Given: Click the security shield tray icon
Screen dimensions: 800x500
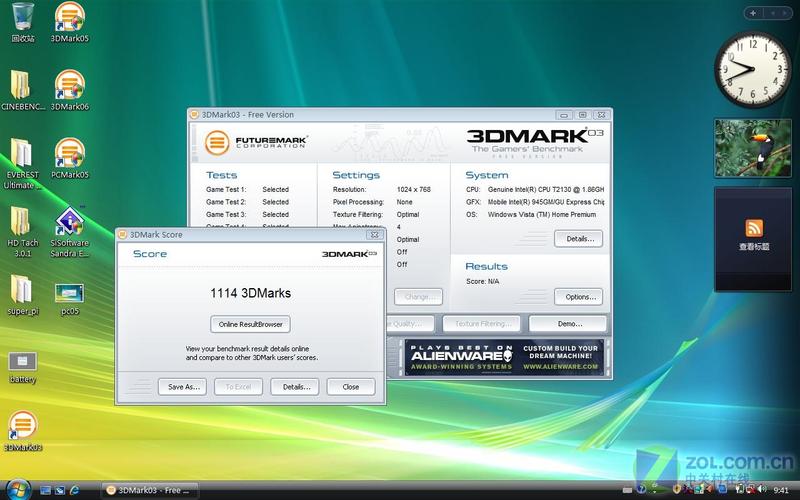Looking at the screenshot, I should [677, 490].
